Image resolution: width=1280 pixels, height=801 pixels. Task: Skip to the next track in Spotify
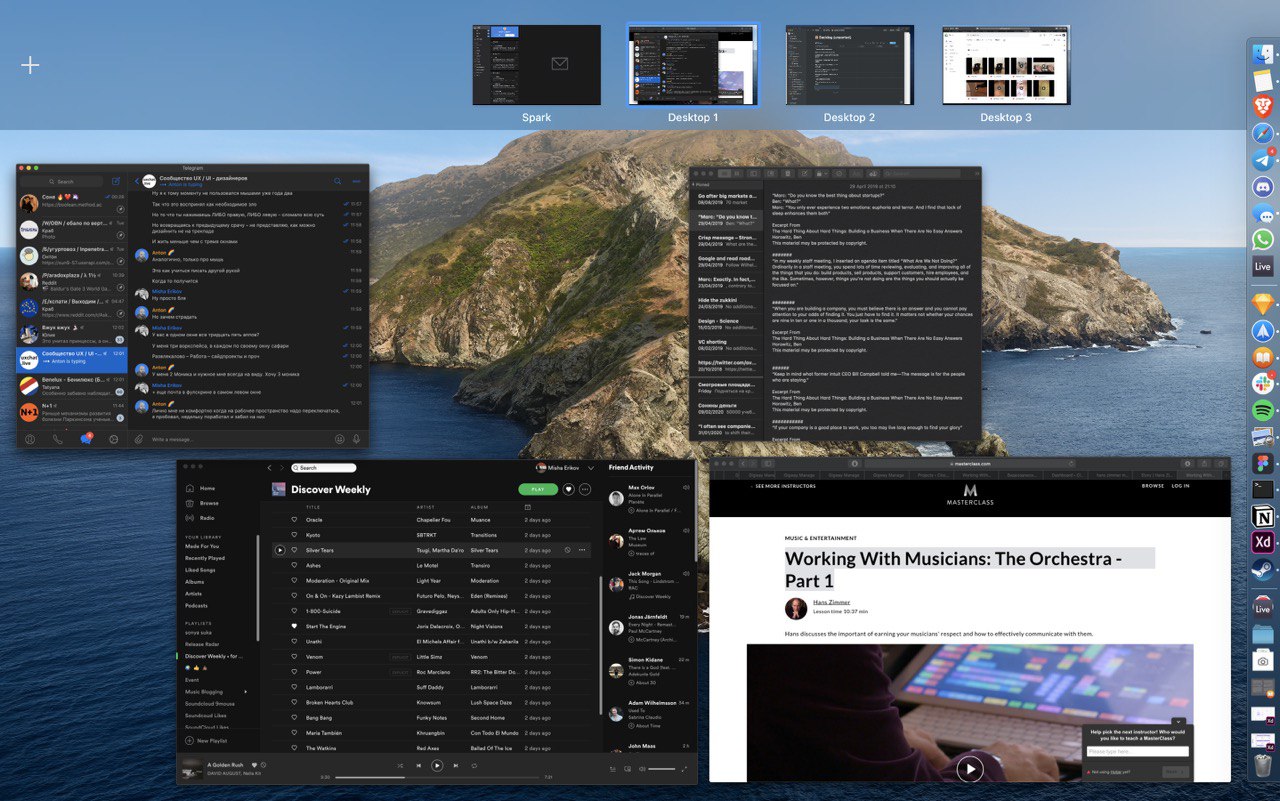pyautogui.click(x=456, y=766)
